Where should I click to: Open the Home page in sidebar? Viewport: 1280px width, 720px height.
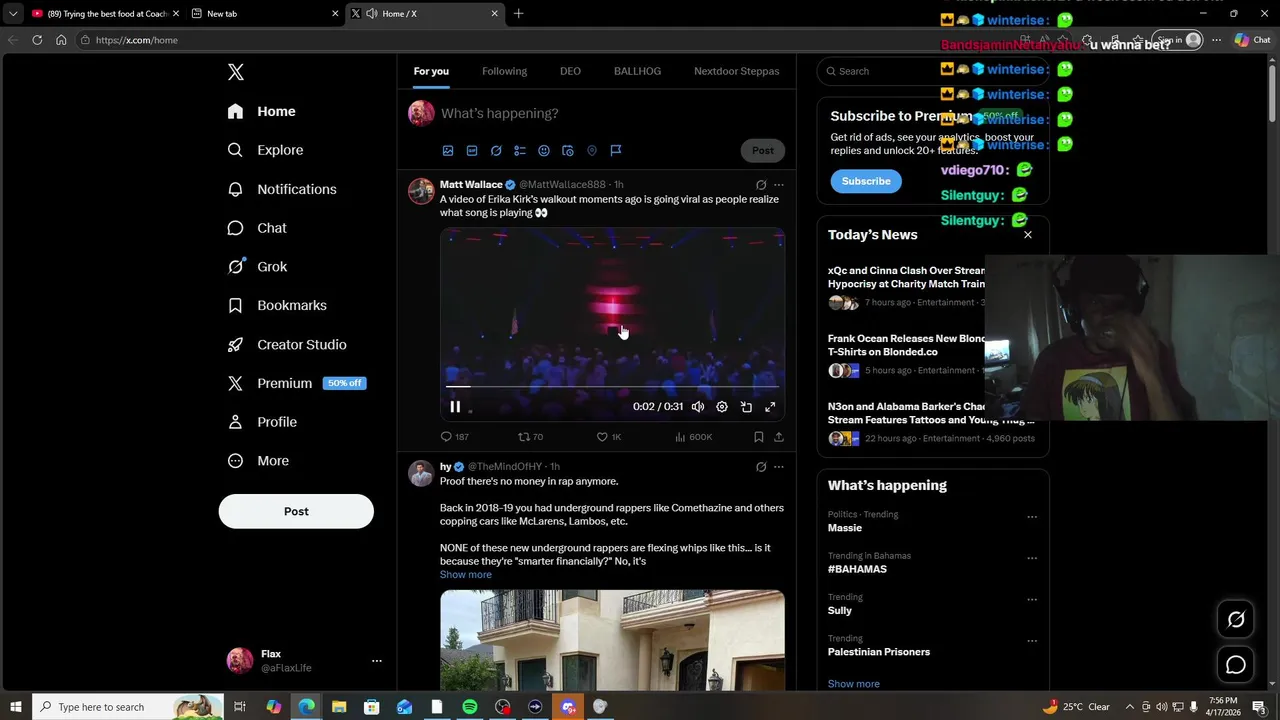tap(262, 111)
